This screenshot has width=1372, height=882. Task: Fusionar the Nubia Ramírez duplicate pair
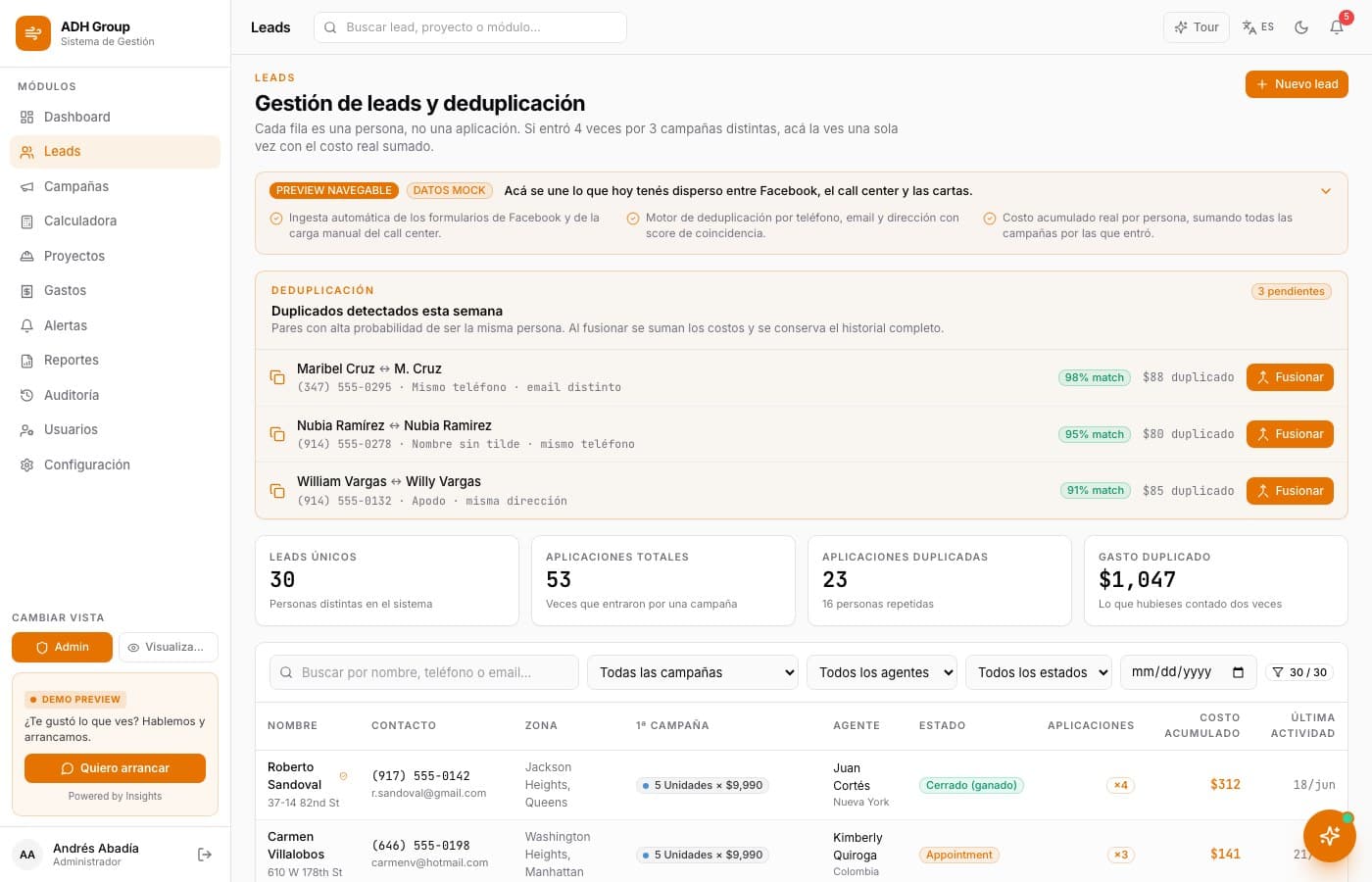click(1290, 434)
